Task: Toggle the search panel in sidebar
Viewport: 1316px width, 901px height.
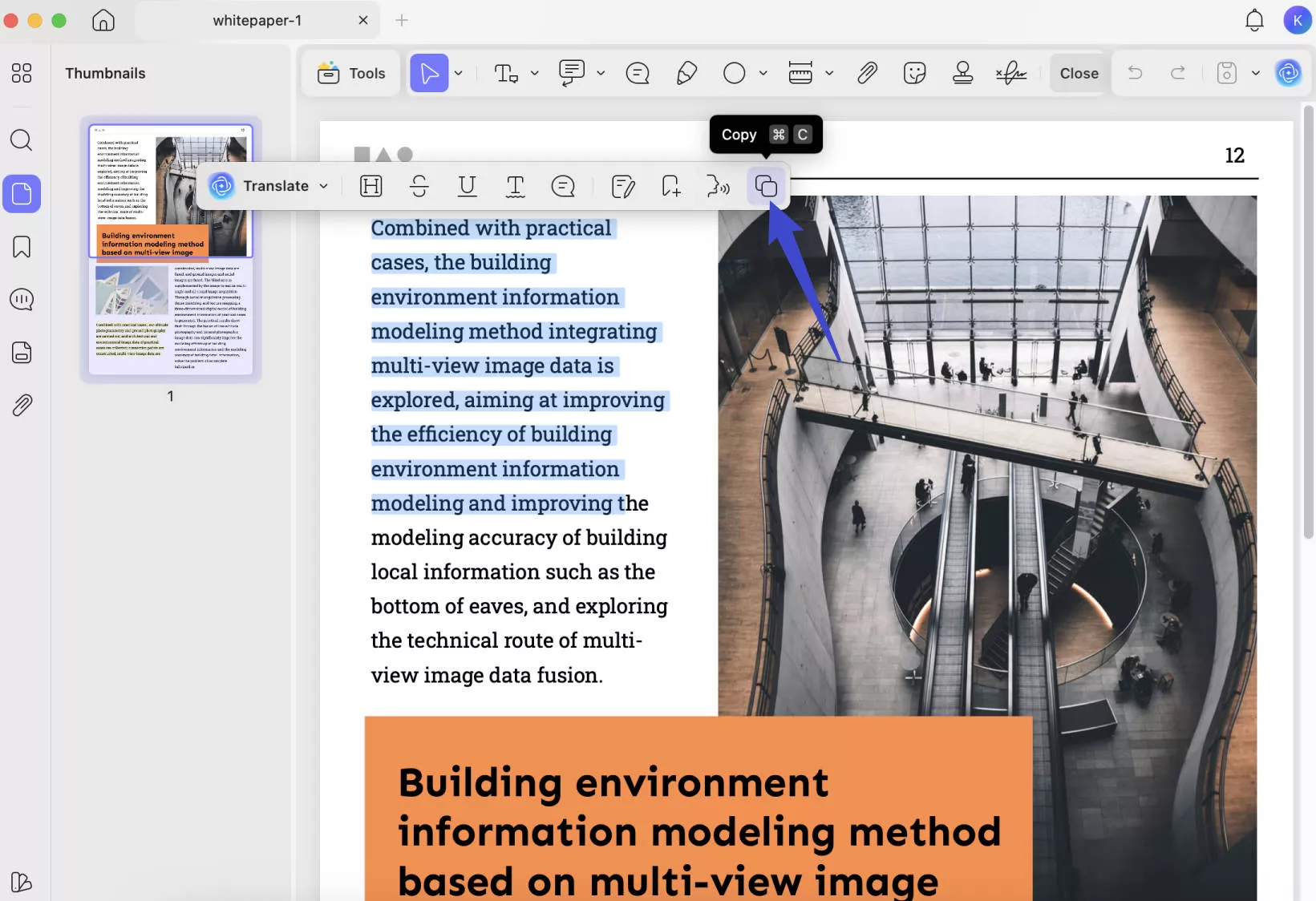Action: (22, 140)
